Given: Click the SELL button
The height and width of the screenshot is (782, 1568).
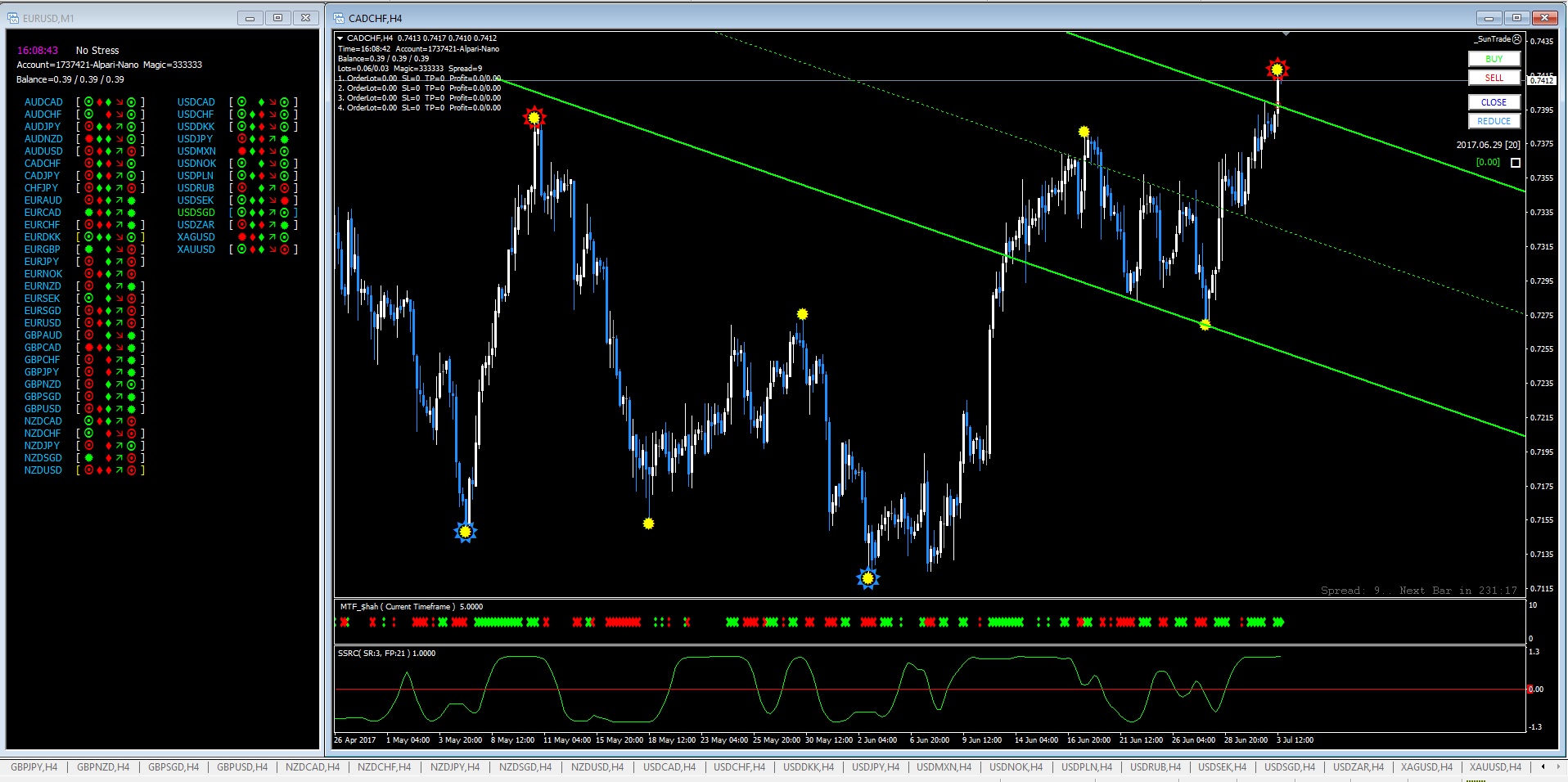Looking at the screenshot, I should [x=1494, y=78].
